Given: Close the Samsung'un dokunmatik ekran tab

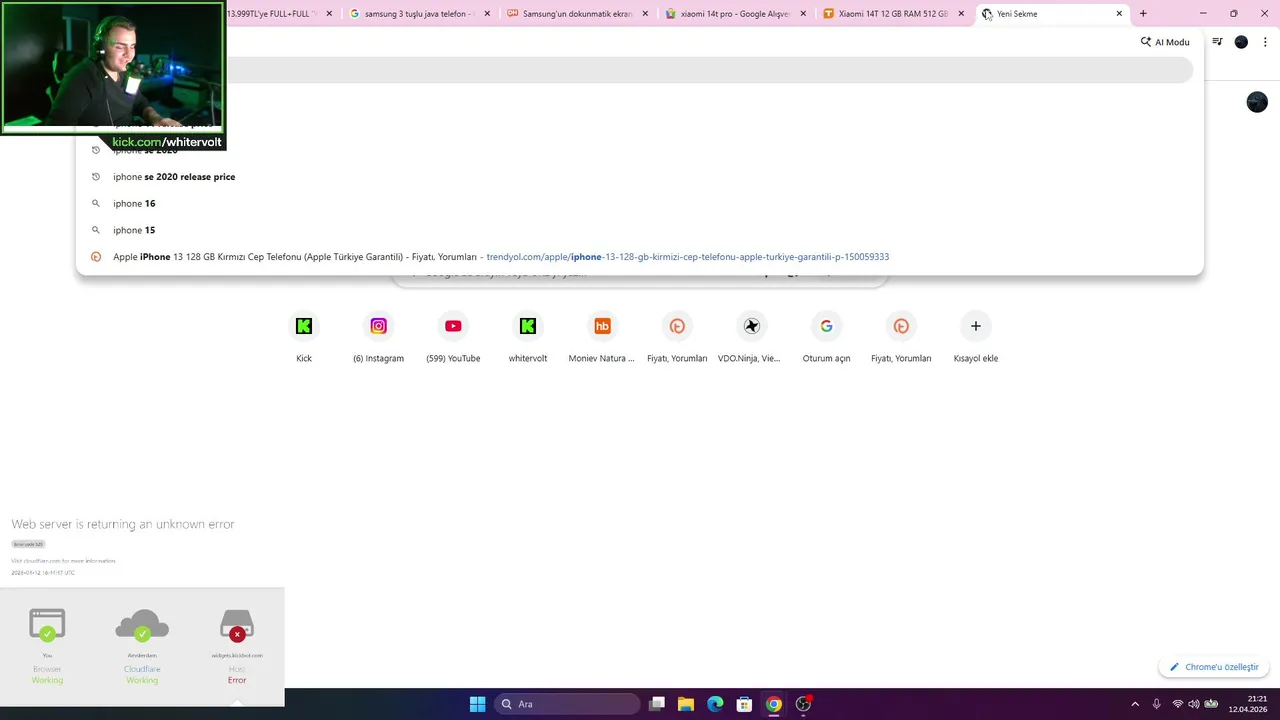Looking at the screenshot, I should [645, 14].
